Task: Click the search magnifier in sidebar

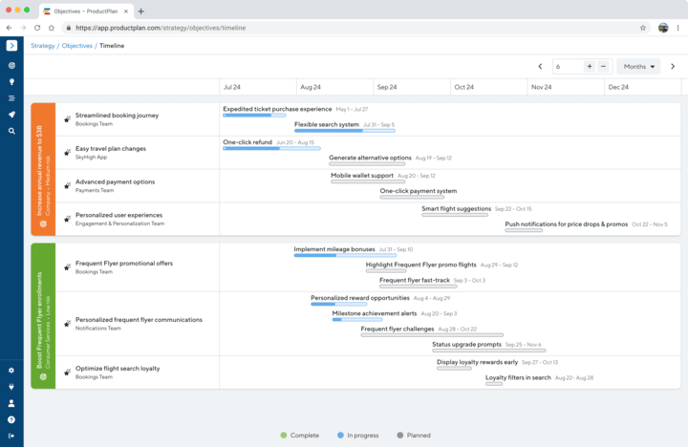Action: click(11, 130)
